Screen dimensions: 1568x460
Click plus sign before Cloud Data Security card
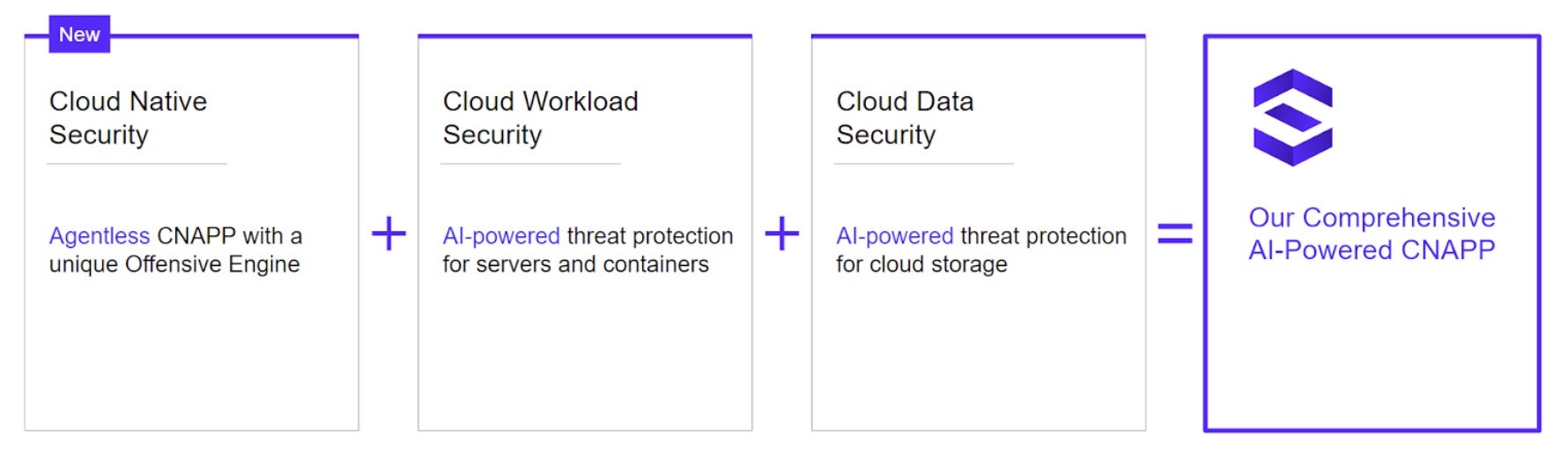781,234
